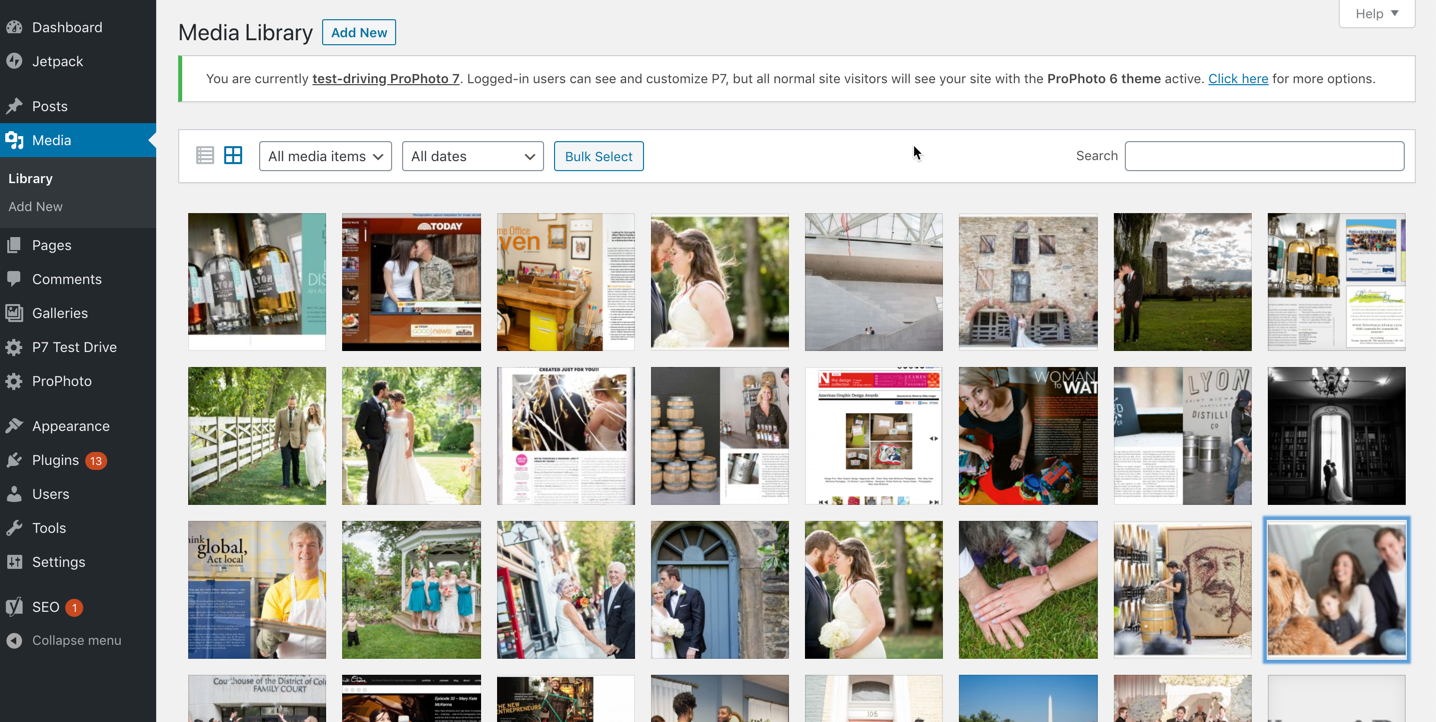Click the Media camera-note icon
Viewport: 1436px width, 722px height.
(14, 140)
